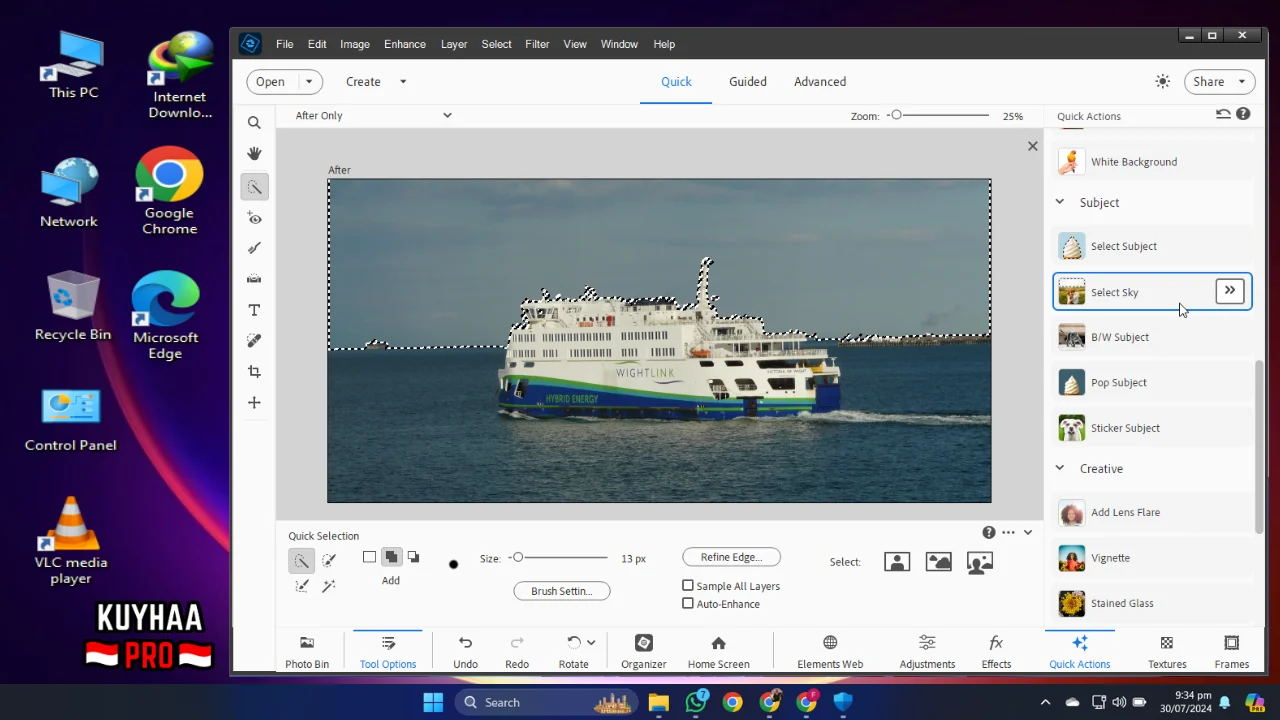Click Redo in bottom bar

coord(517,652)
